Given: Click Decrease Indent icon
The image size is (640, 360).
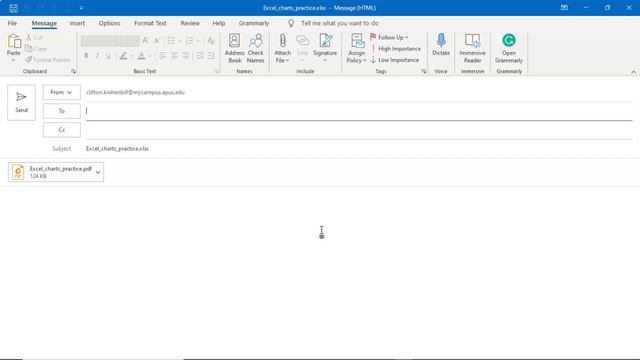Looking at the screenshot, I should click(200, 56).
